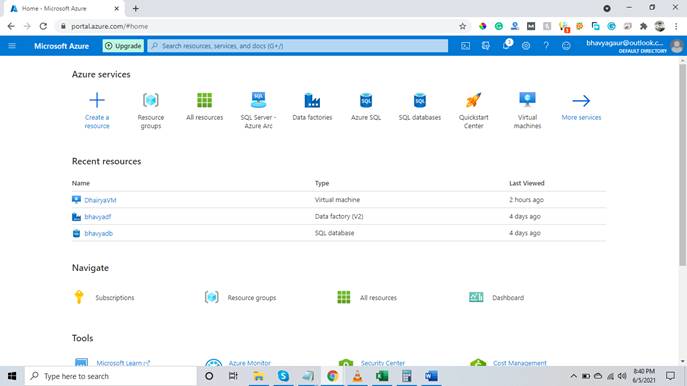Image resolution: width=687 pixels, height=386 pixels.
Task: Open Resource groups under Navigate
Action: (241, 297)
